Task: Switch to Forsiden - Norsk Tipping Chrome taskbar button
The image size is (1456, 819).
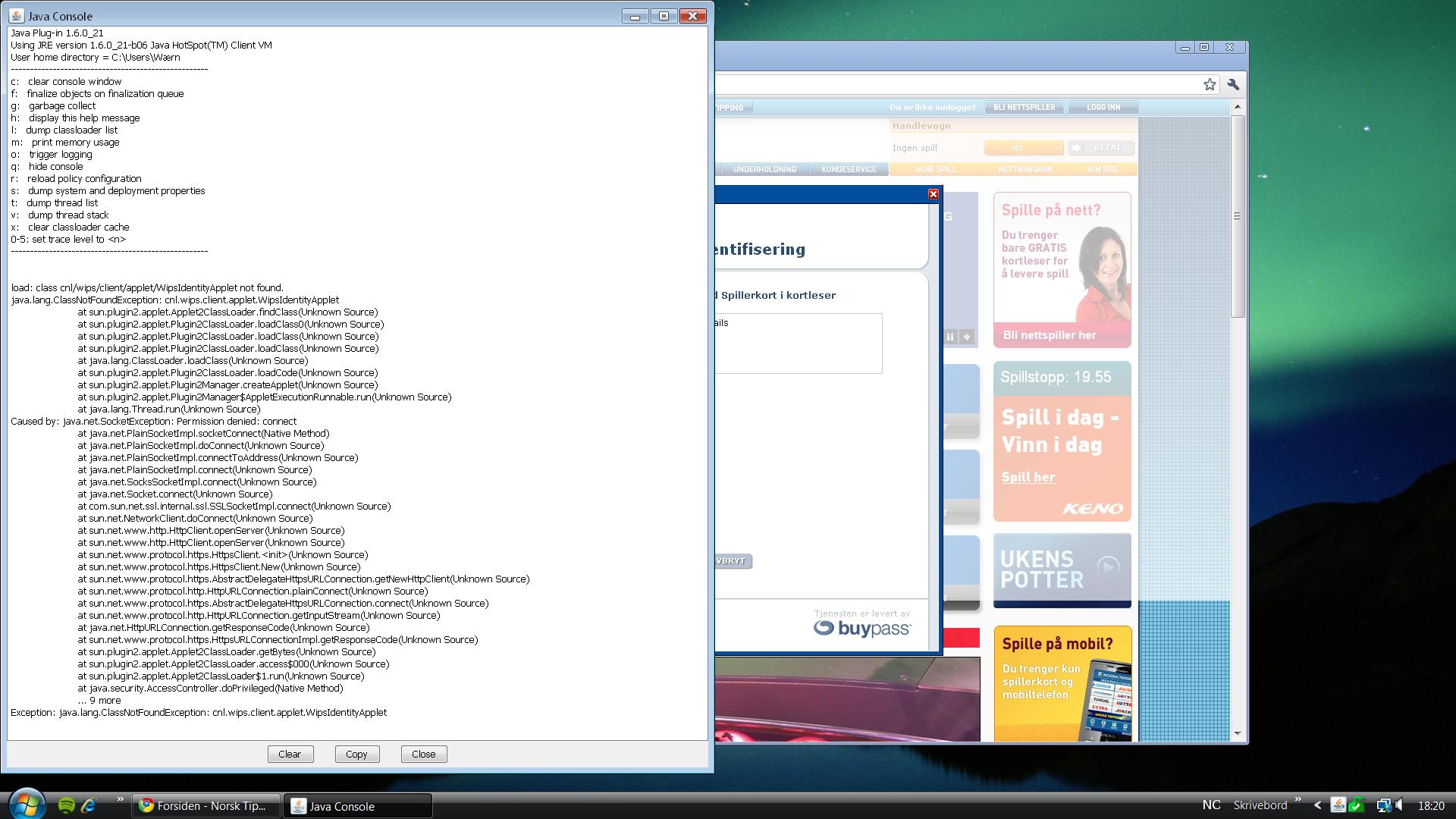Action: 206,805
